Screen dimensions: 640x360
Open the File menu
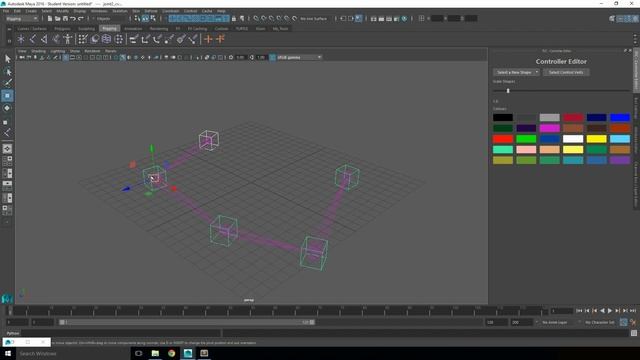(6, 11)
